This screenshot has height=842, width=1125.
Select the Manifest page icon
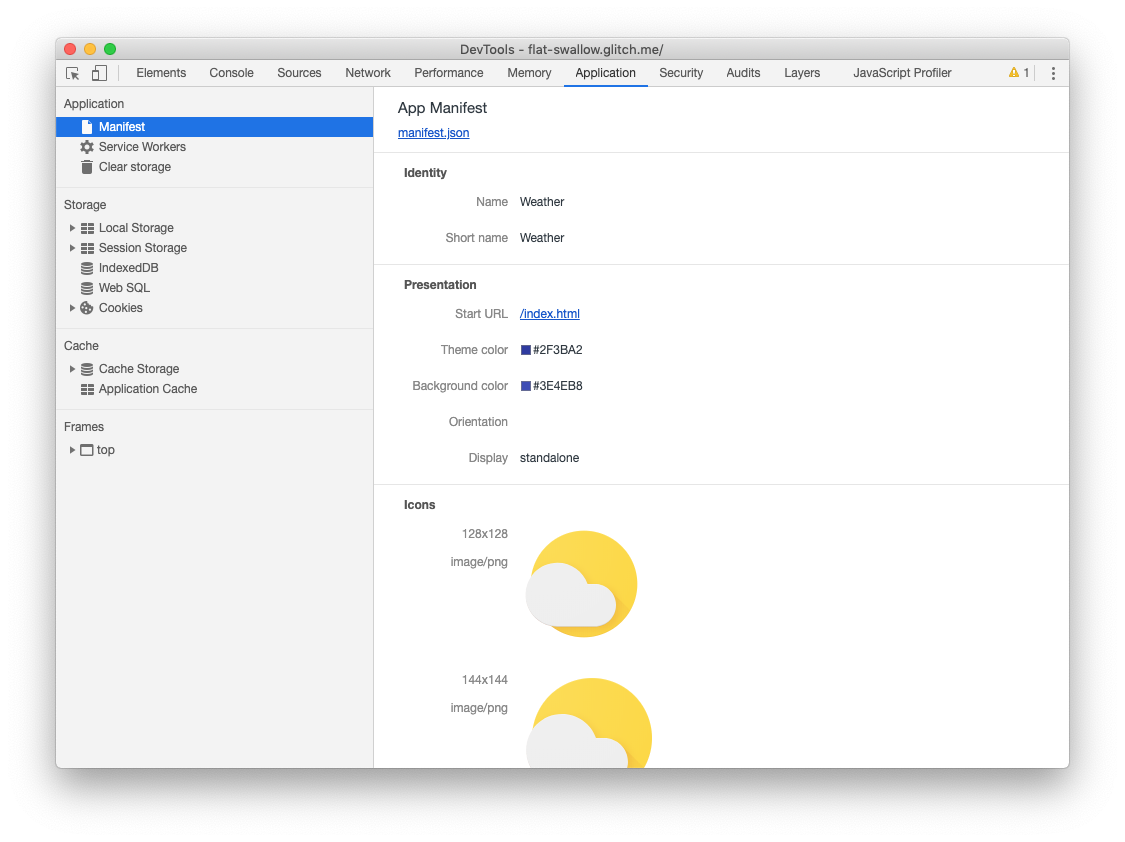pos(87,126)
